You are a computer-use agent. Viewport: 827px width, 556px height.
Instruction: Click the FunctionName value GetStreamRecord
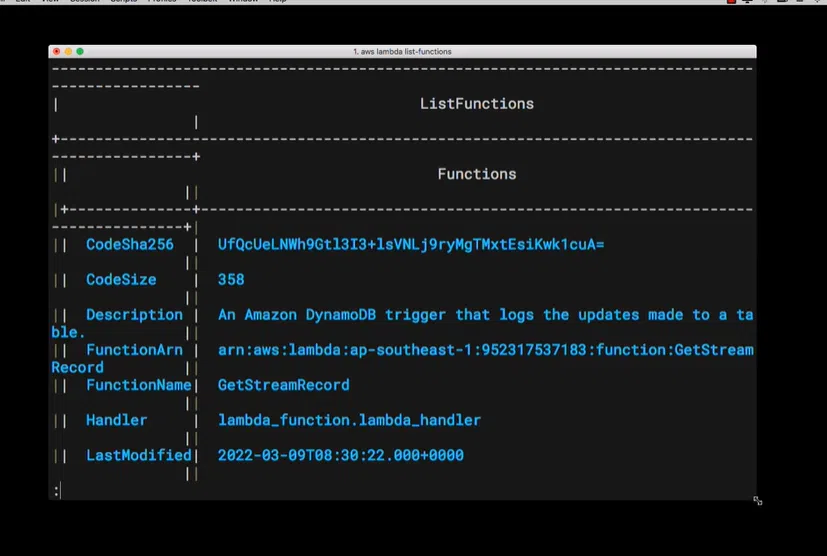click(x=284, y=385)
